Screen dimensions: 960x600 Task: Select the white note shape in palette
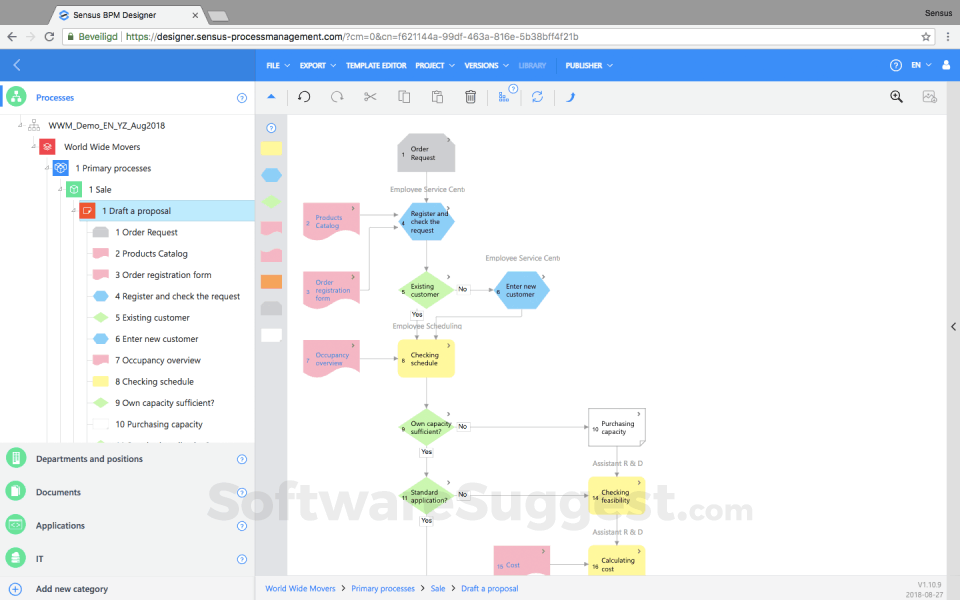(271, 335)
